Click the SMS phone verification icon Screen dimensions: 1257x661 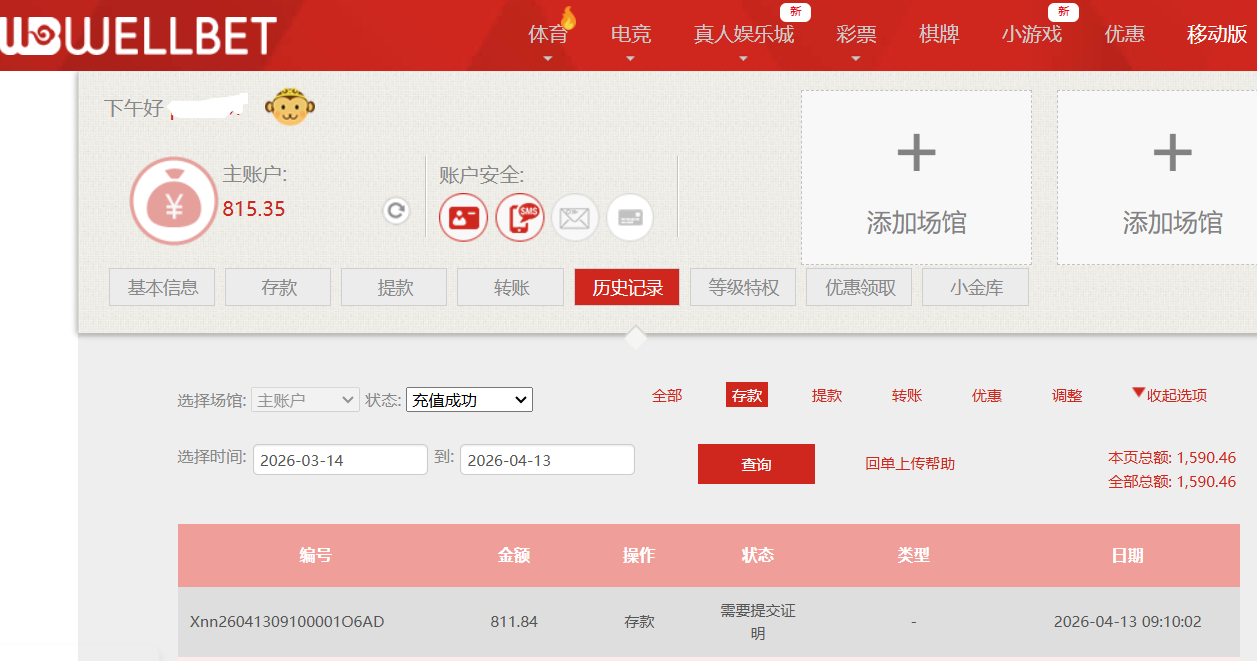click(x=520, y=217)
